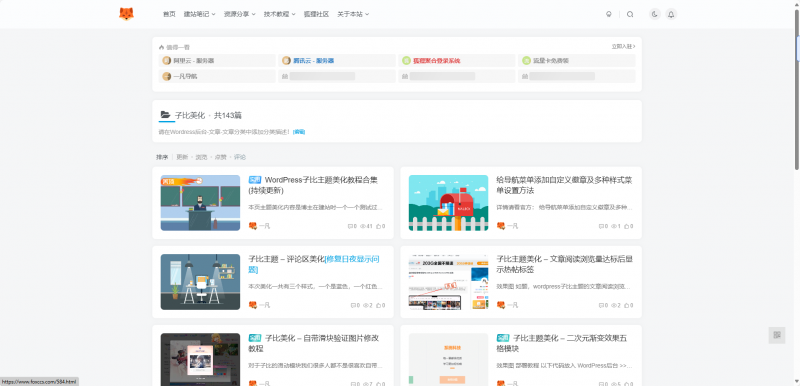This screenshot has width=800, height=386.
Task: Click the desk with lamps thumbnail image
Action: click(200, 282)
